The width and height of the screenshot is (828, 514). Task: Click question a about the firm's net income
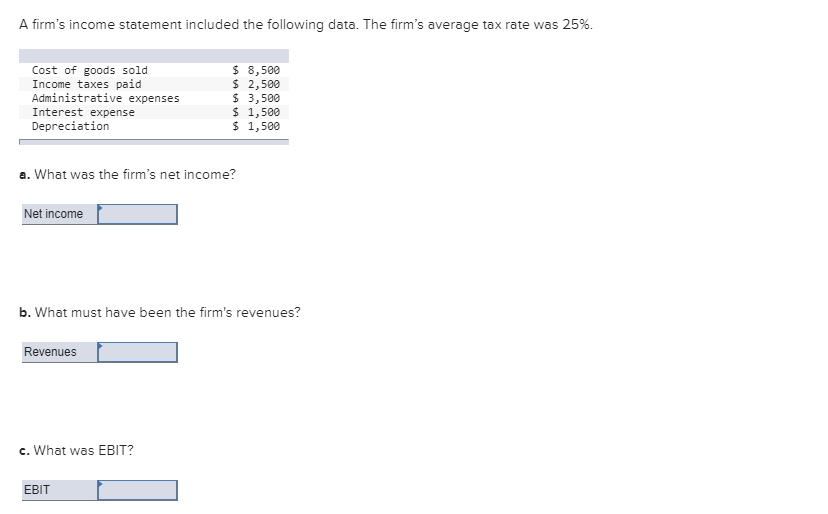pos(128,175)
